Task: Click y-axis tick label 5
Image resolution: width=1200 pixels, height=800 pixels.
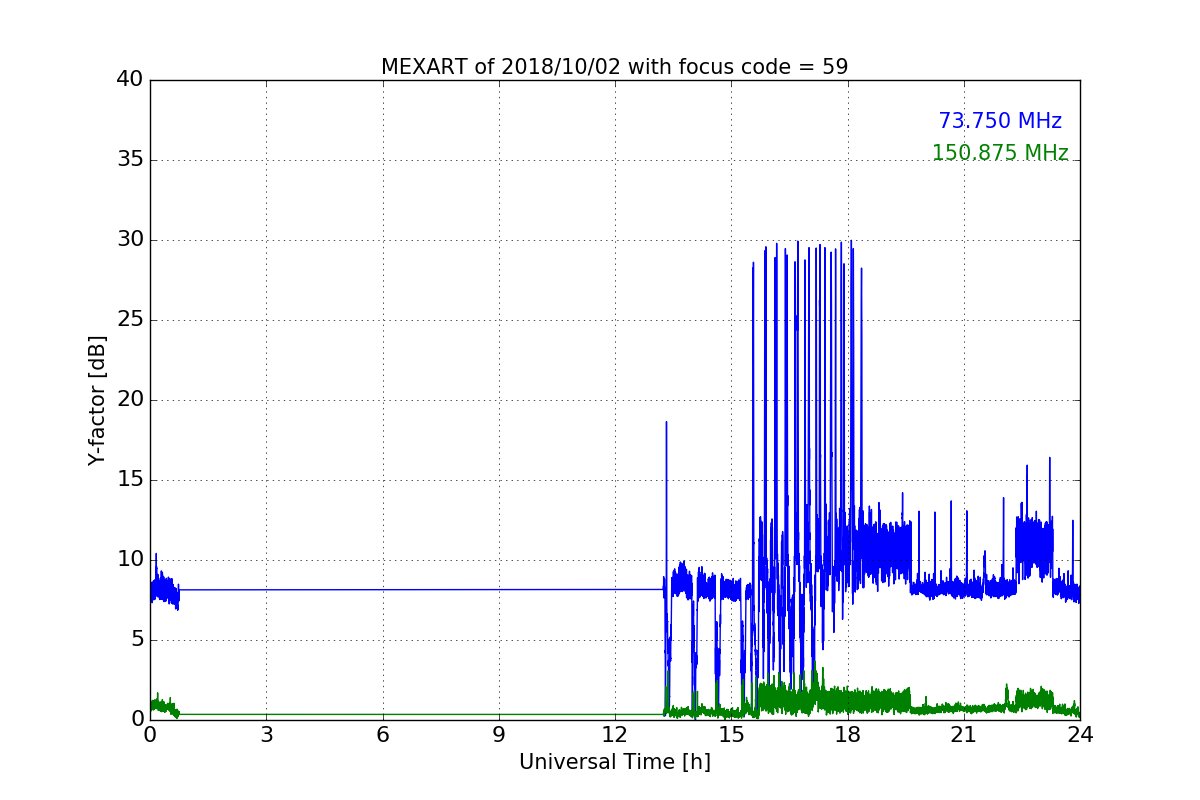Action: pos(136,639)
